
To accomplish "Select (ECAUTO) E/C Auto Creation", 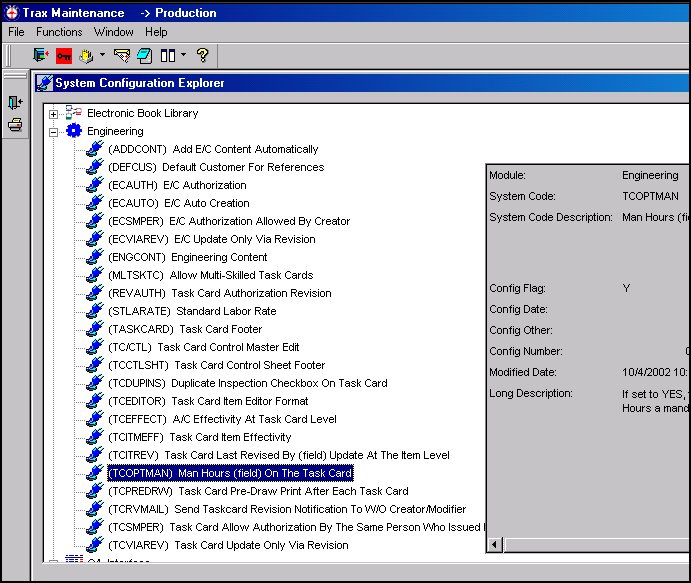I will coord(178,204).
